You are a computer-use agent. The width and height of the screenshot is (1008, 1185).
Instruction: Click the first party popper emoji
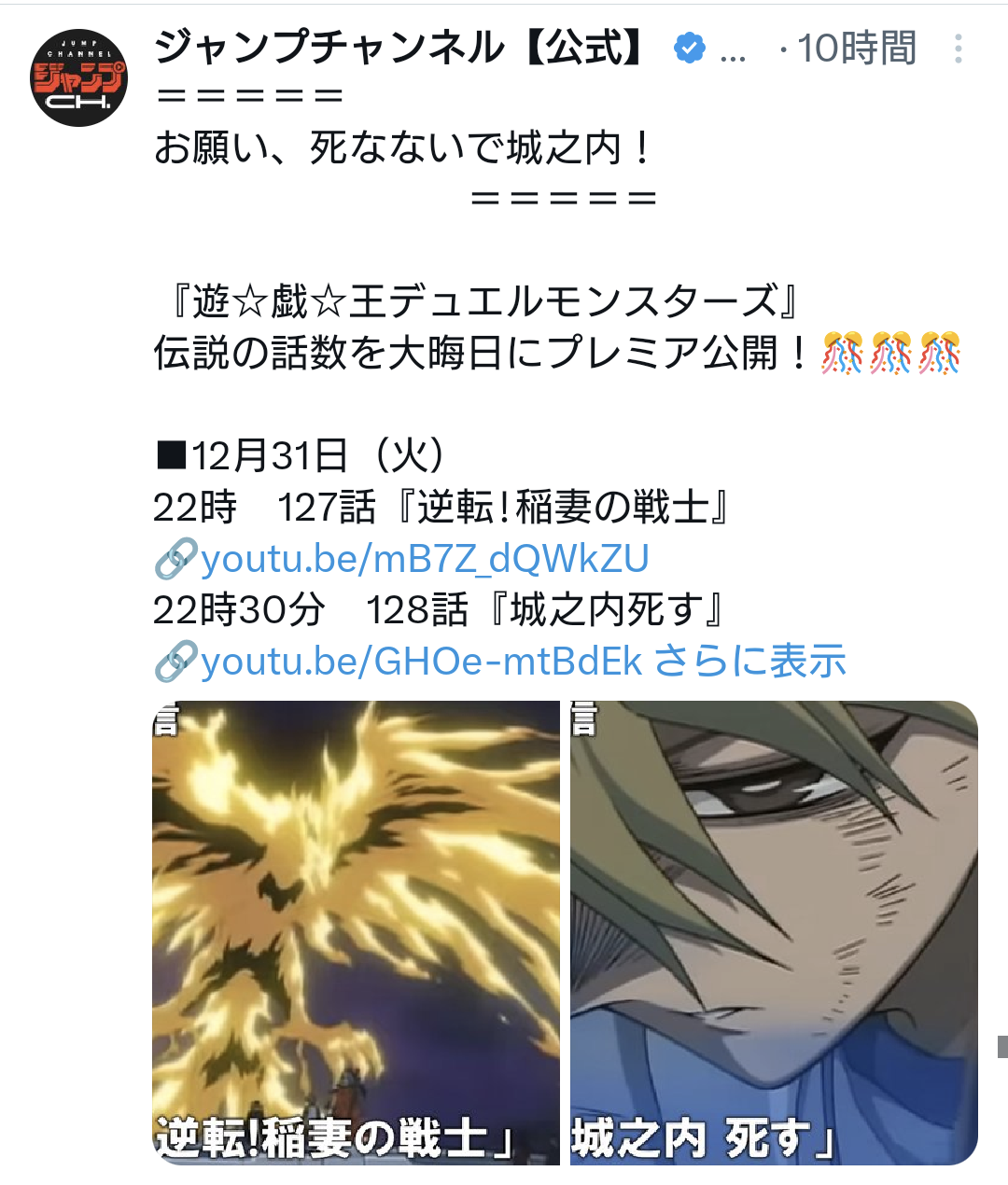[x=843, y=354]
